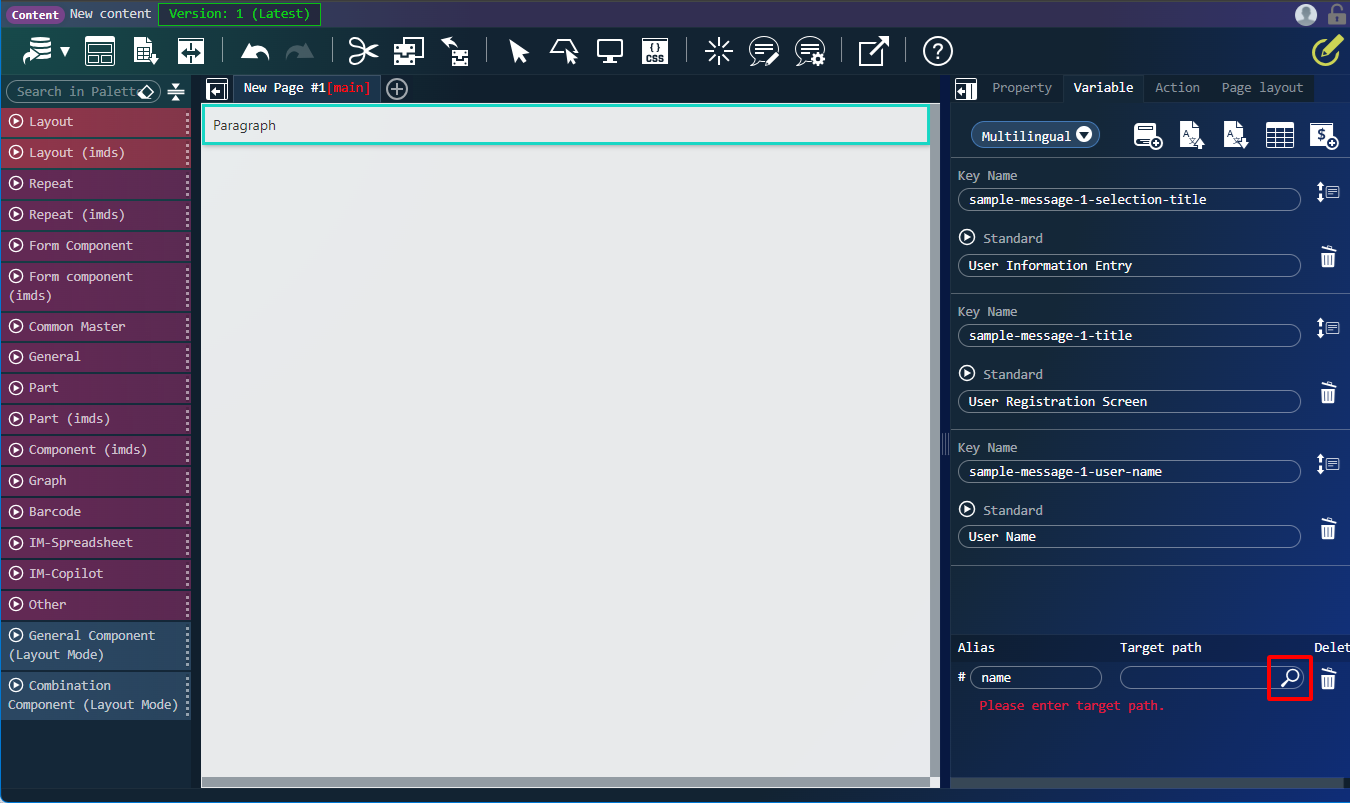Open the help question mark icon
The width and height of the screenshot is (1350, 803).
pyautogui.click(x=937, y=51)
